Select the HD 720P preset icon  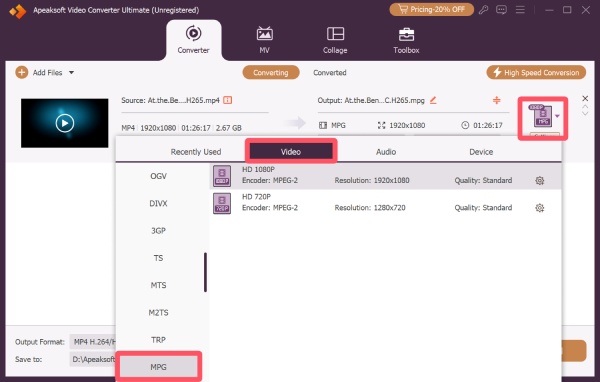tap(222, 203)
